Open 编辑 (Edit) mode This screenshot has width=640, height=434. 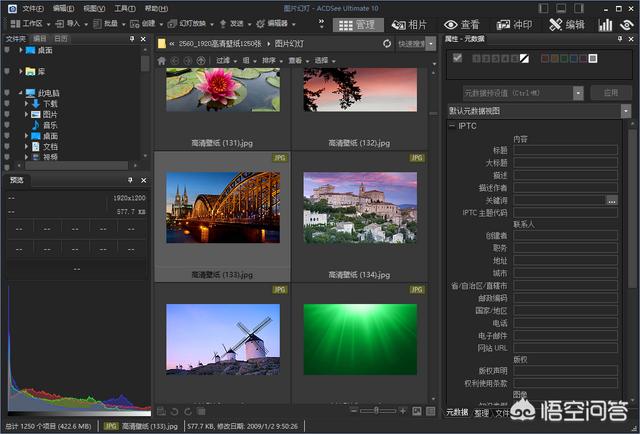tap(567, 24)
